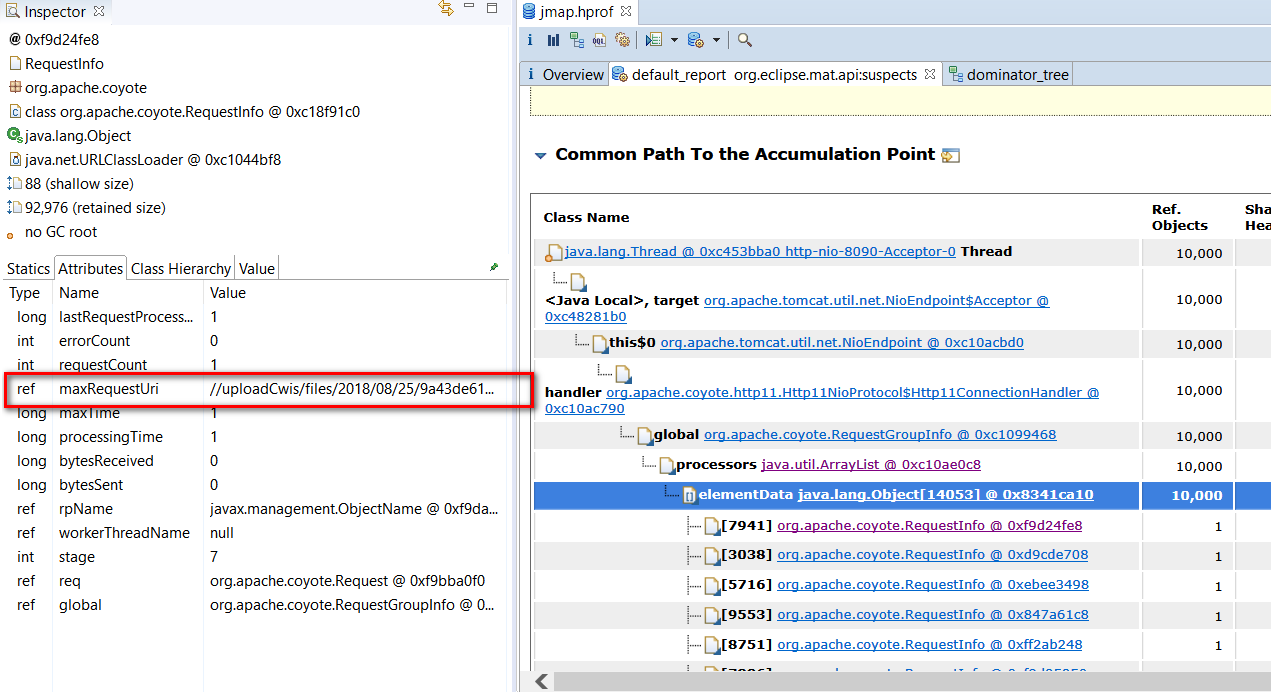The width and height of the screenshot is (1271, 692).
Task: Select the default_report suspects tab
Action: click(775, 74)
